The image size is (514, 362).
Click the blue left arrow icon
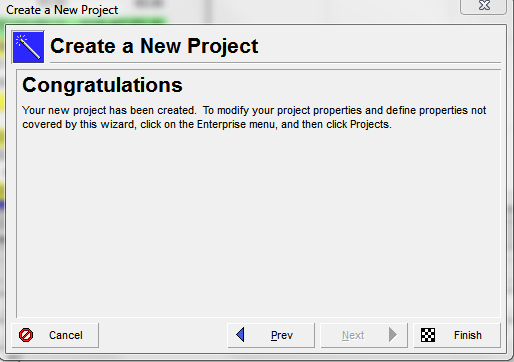(240, 335)
